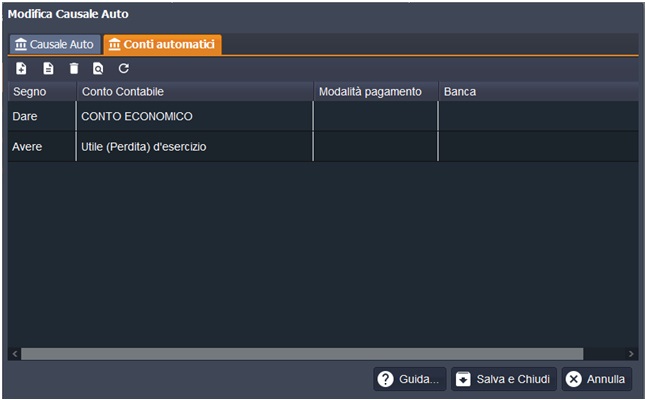Click the trash delete icon
The height and width of the screenshot is (400, 645).
pyautogui.click(x=73, y=69)
